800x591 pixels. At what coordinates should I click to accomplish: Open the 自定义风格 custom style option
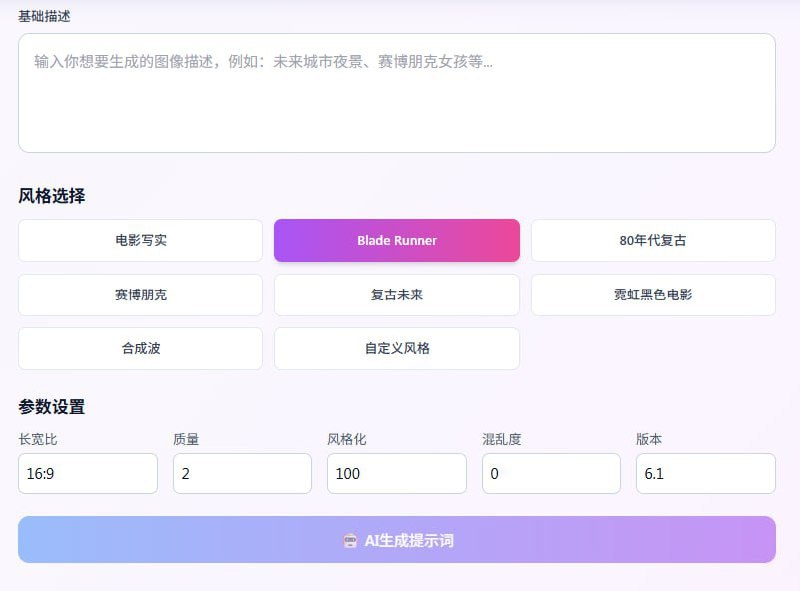click(396, 348)
